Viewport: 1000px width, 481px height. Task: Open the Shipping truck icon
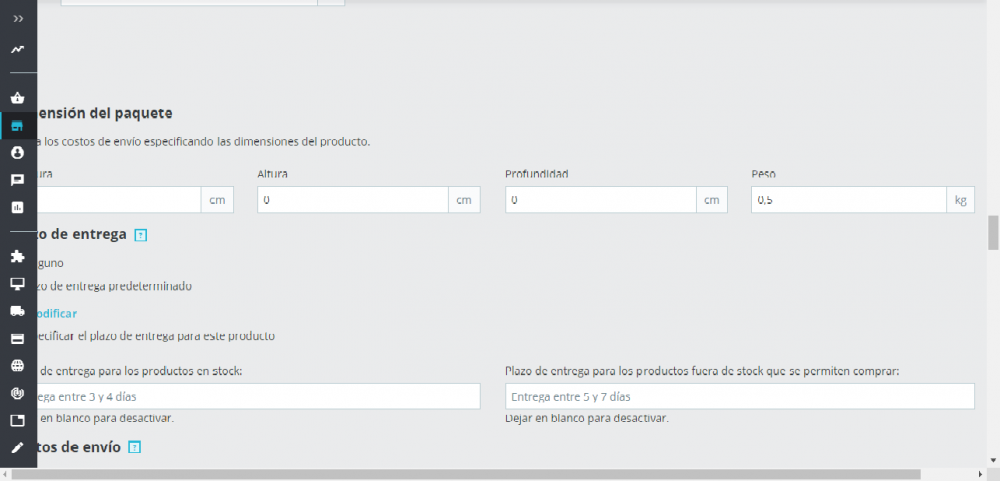click(18, 311)
